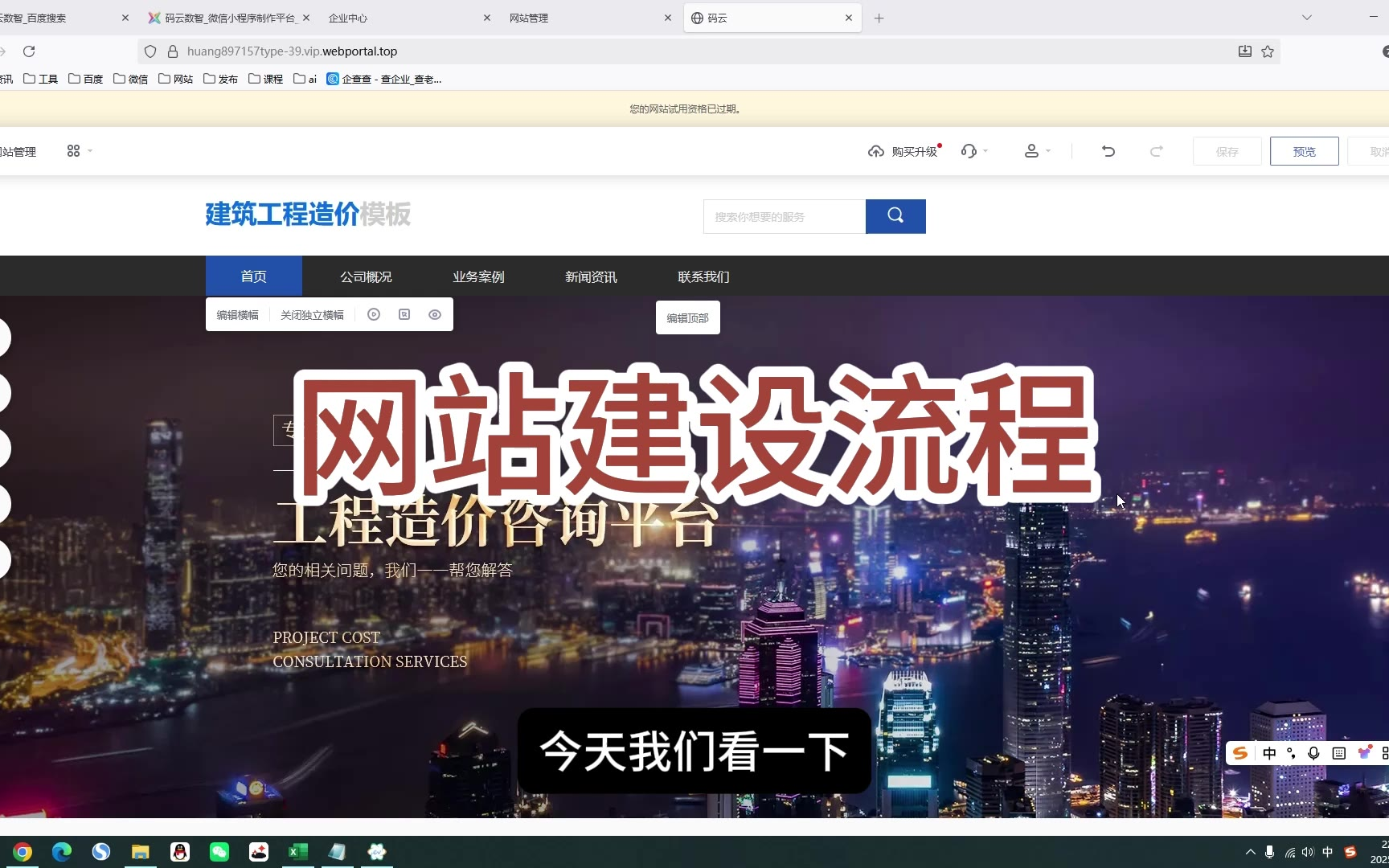
Task: Close the 网站管理 tab
Action: (668, 18)
